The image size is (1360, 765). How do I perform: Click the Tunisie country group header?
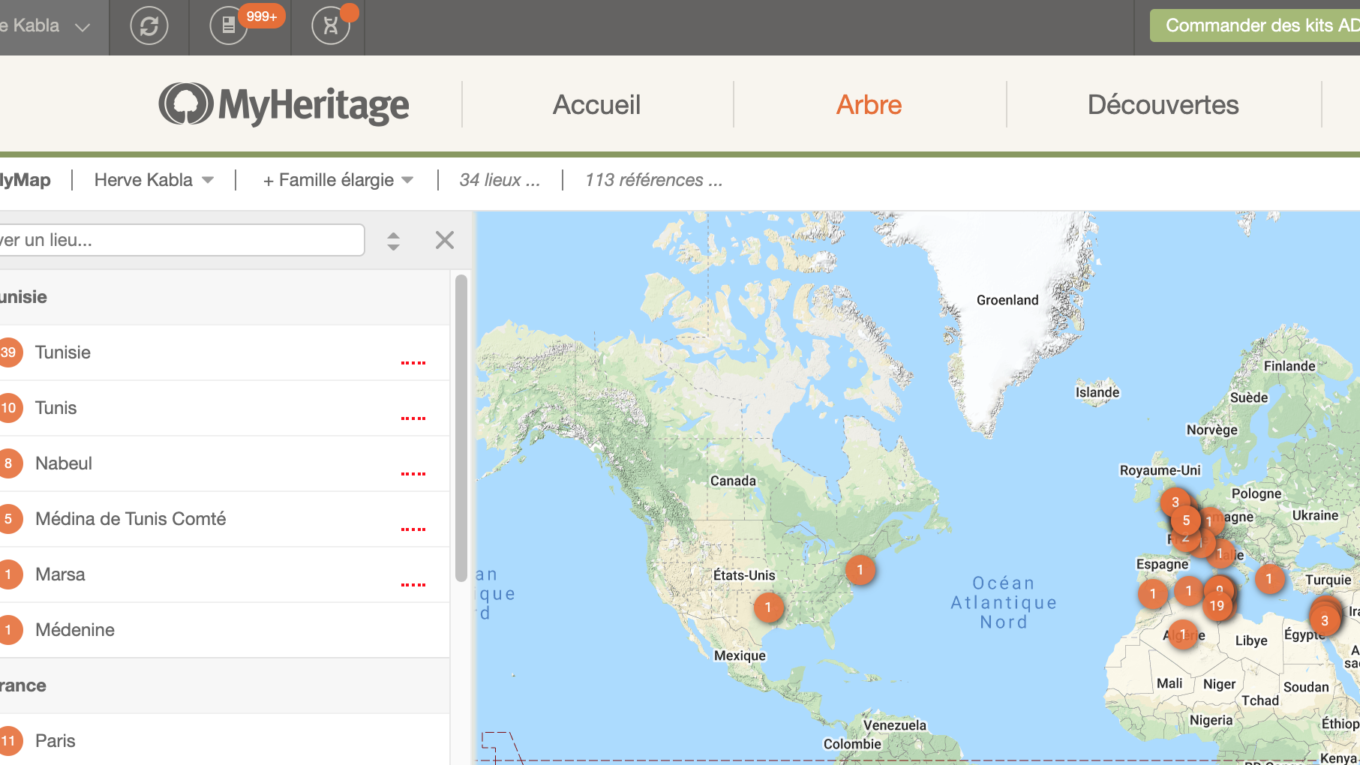225,297
